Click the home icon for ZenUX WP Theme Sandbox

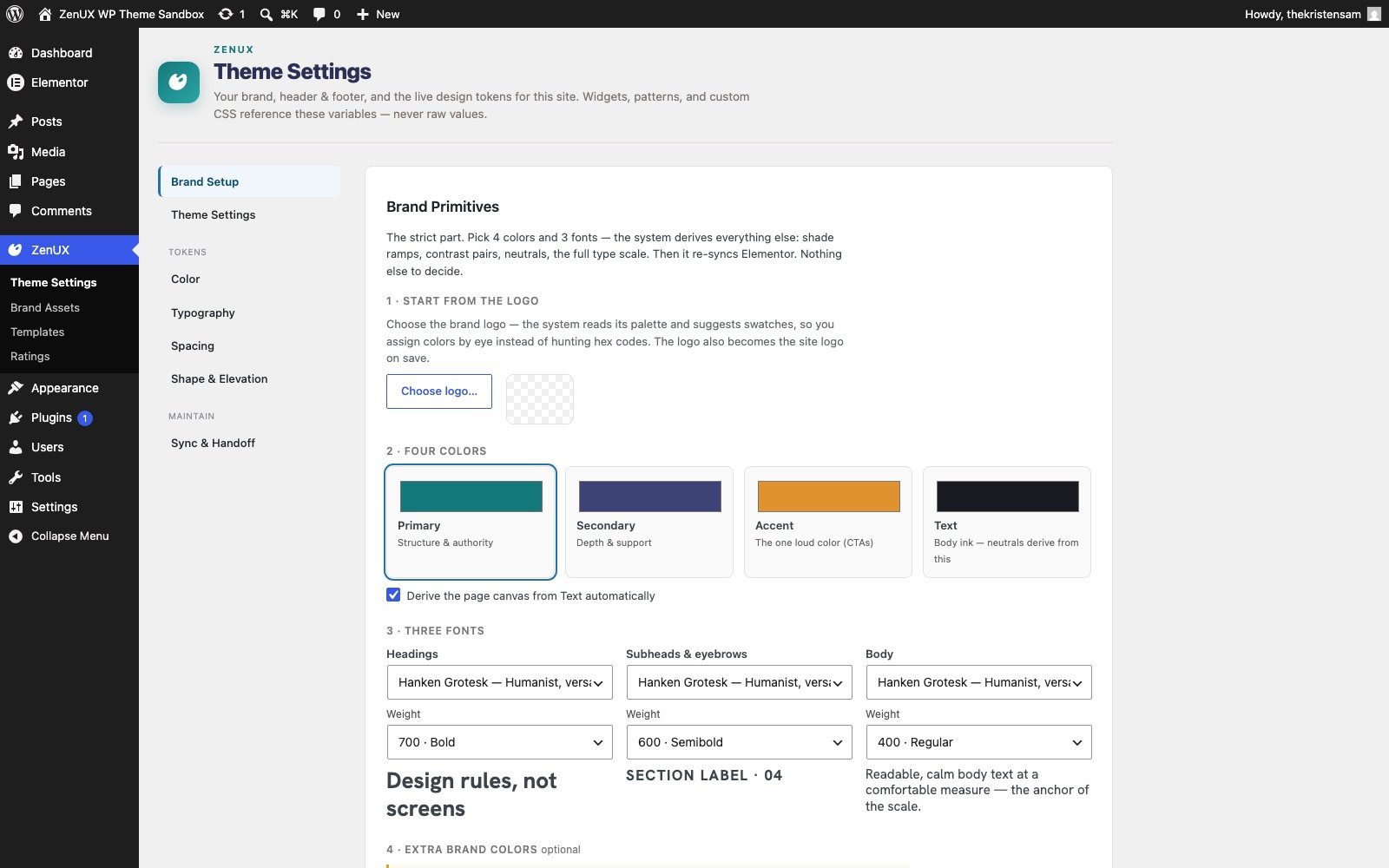click(45, 14)
